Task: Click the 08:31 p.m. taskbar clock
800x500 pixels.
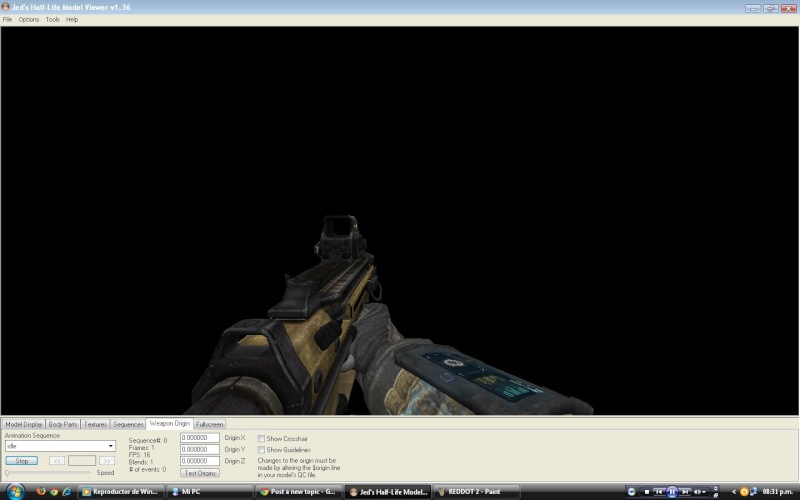Action: pos(777,492)
